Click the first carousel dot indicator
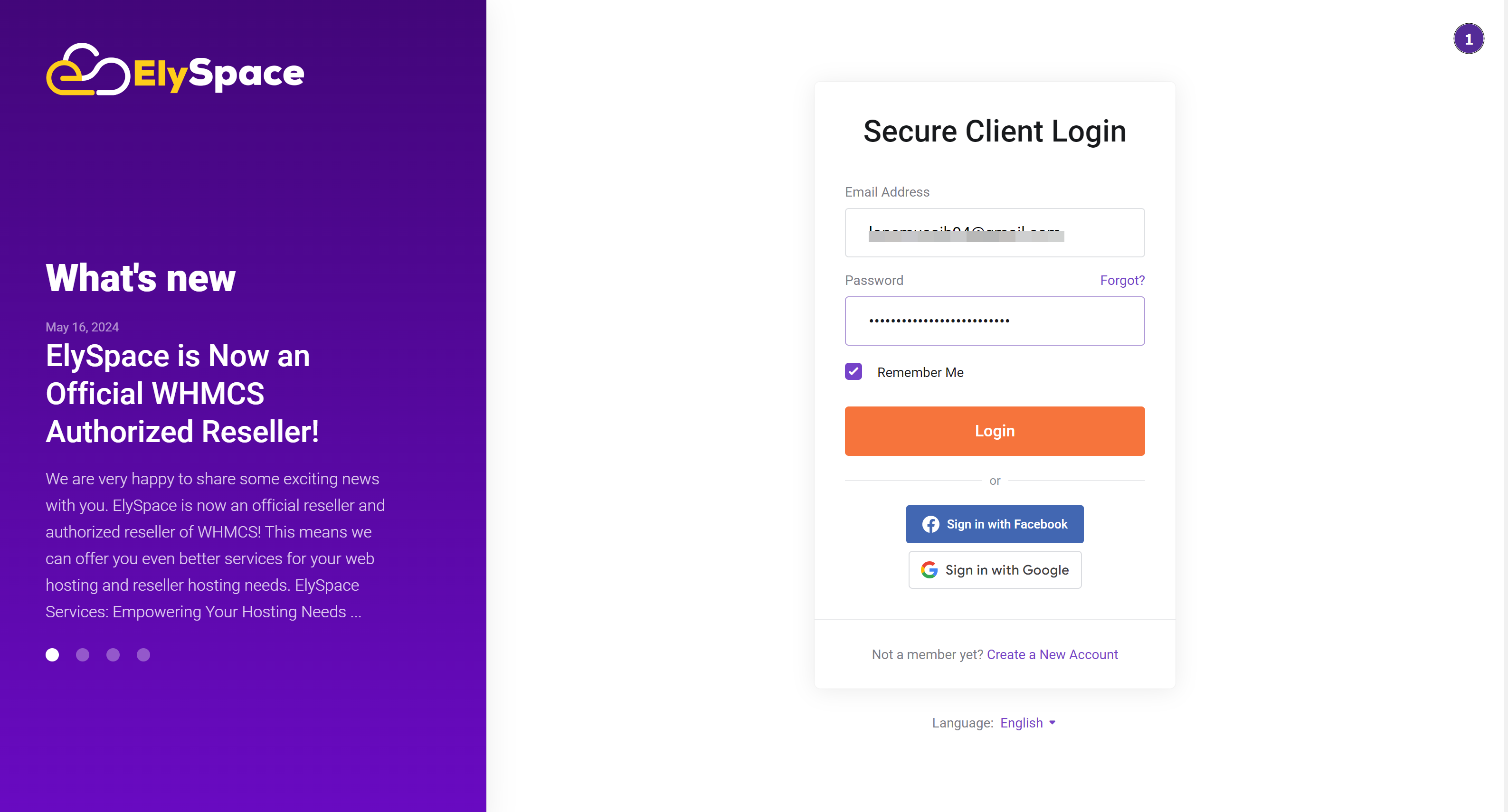This screenshot has height=812, width=1508. 52,655
